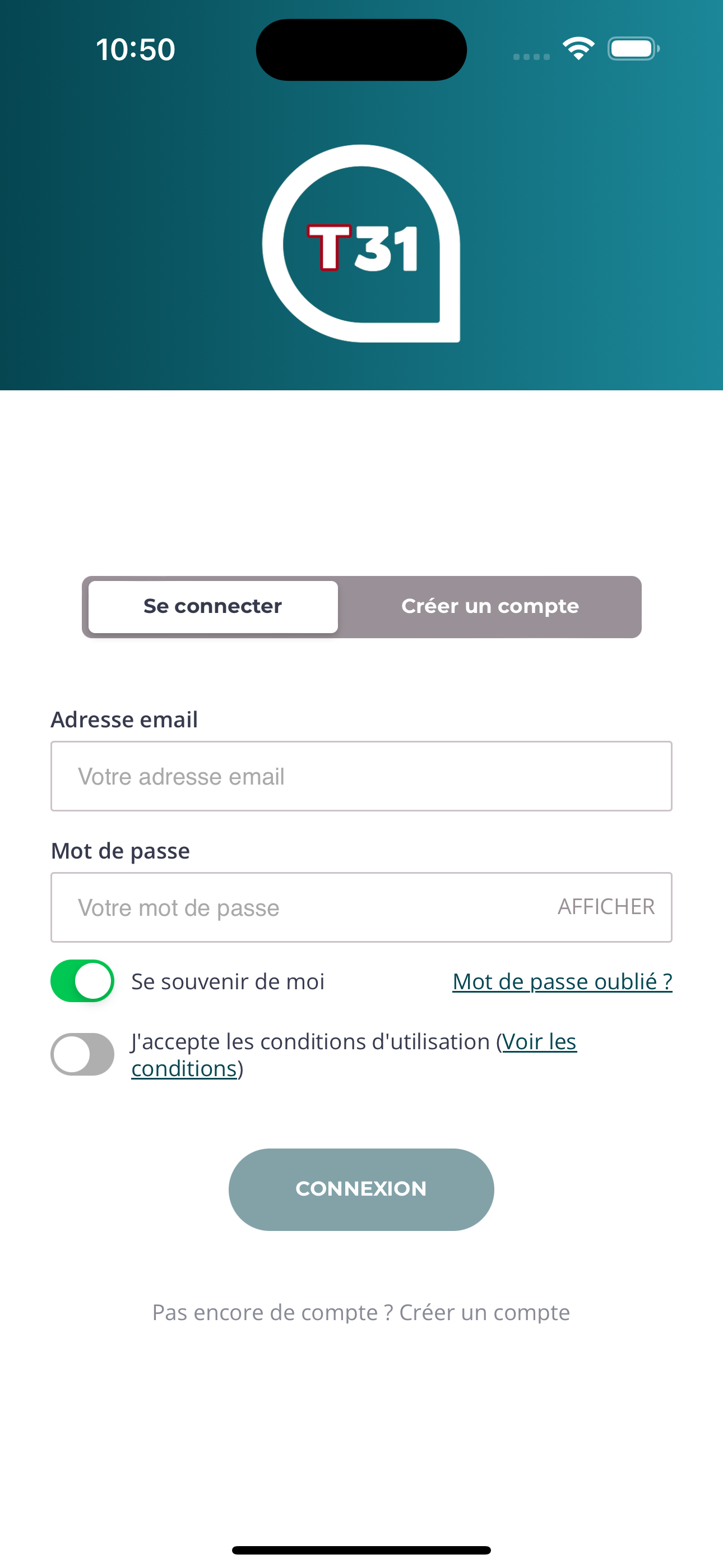Tap the T31 logo

coord(361,243)
